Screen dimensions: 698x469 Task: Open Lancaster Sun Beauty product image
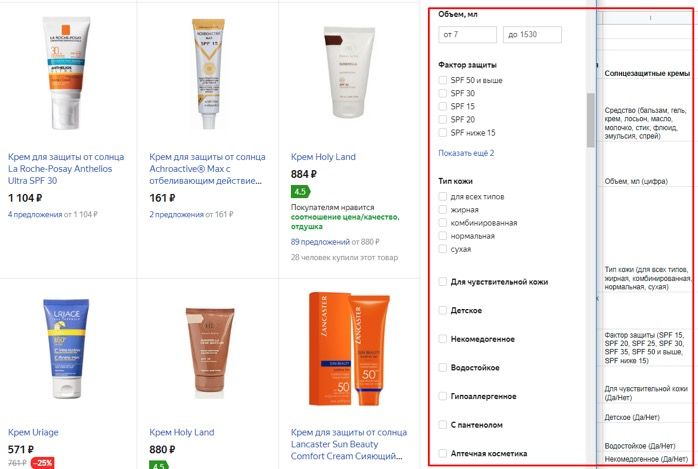coord(349,349)
